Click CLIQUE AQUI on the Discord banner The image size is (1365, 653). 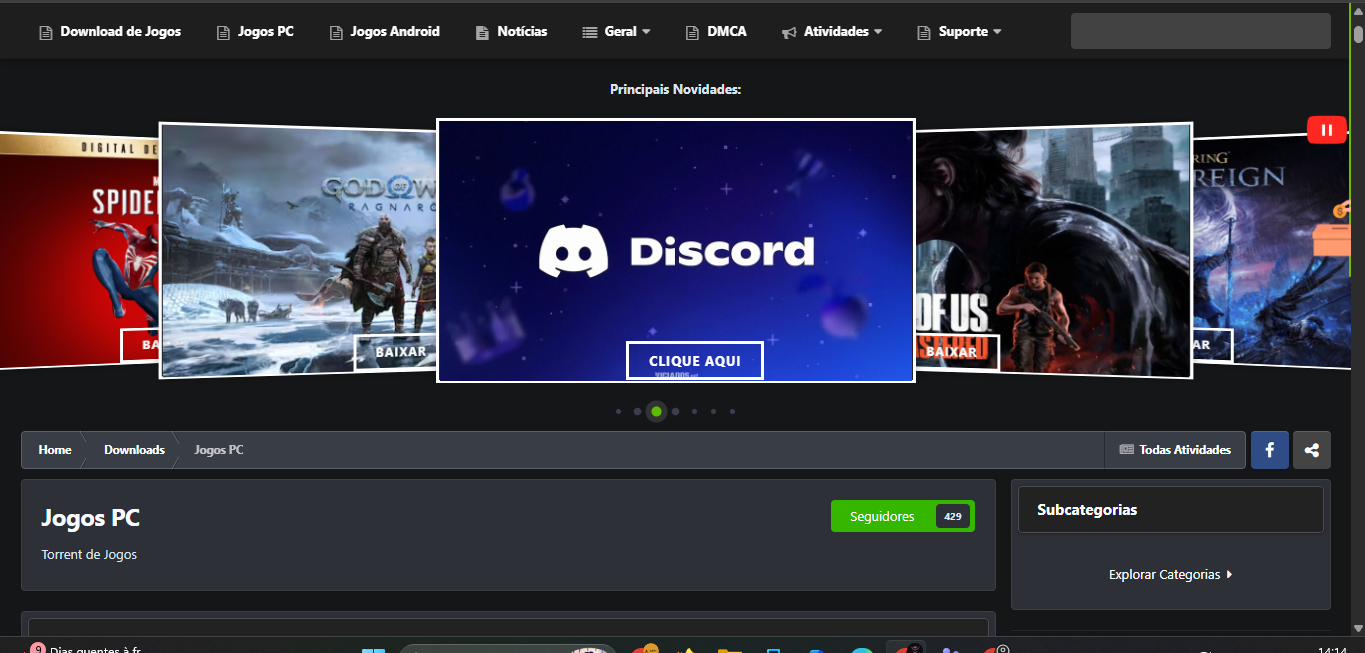click(x=694, y=360)
